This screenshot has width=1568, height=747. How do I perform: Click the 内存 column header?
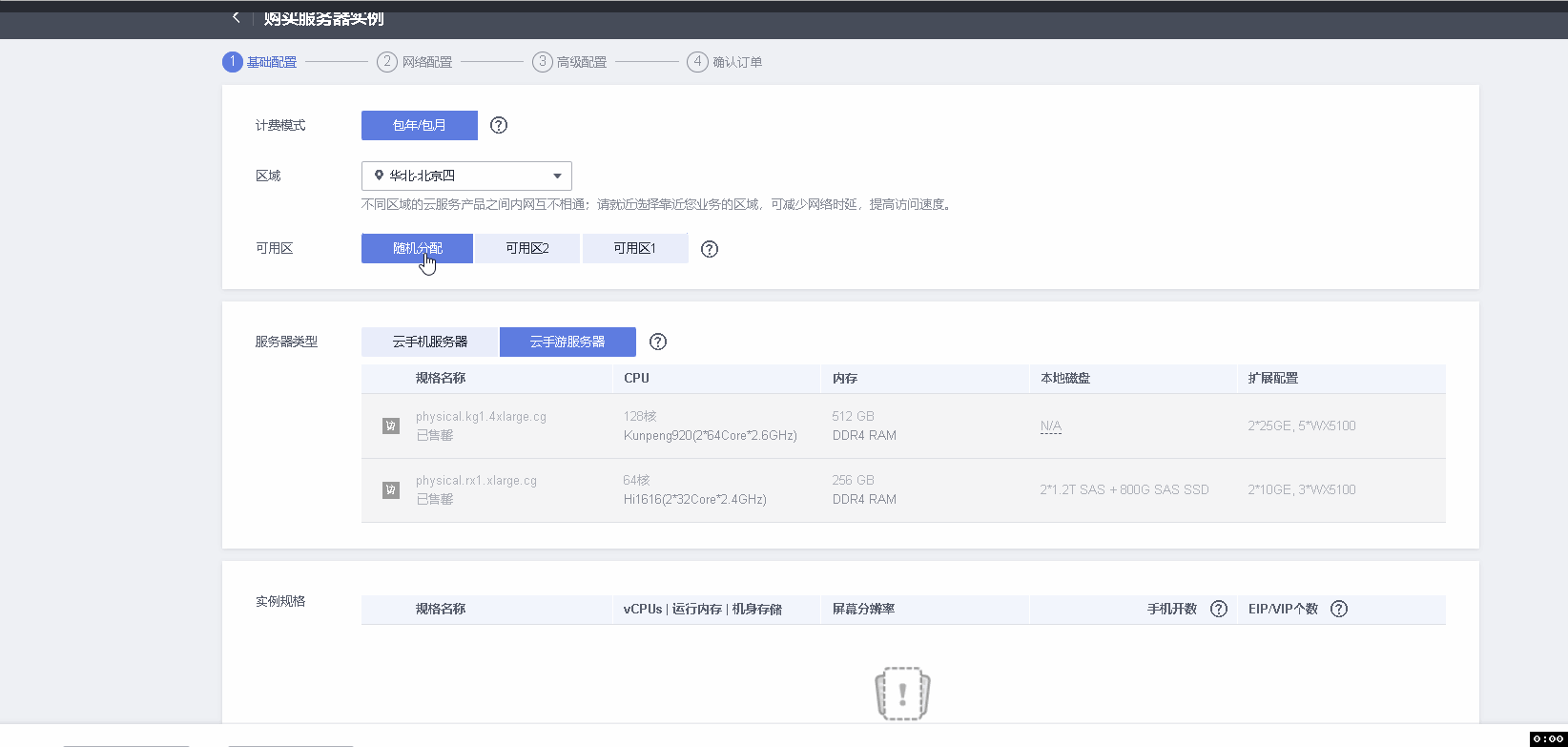click(845, 378)
